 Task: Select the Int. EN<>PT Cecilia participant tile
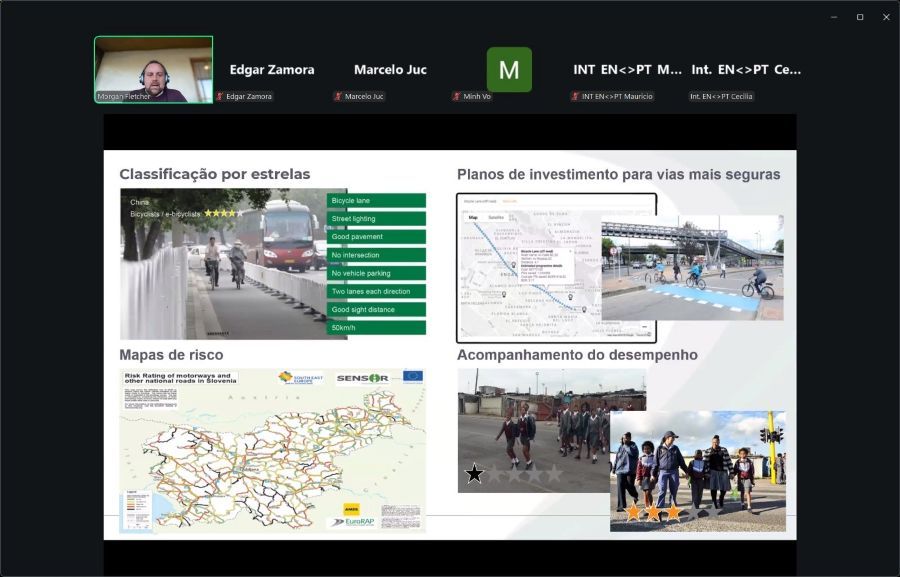click(x=745, y=70)
